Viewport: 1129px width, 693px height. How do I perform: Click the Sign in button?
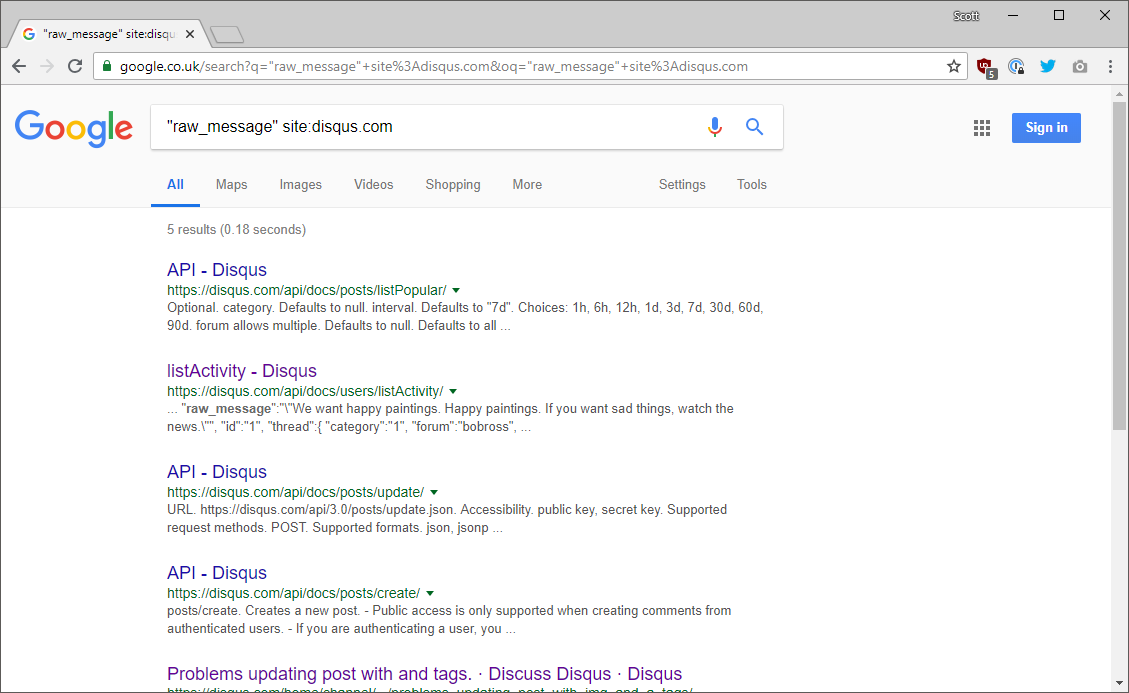click(x=1046, y=127)
